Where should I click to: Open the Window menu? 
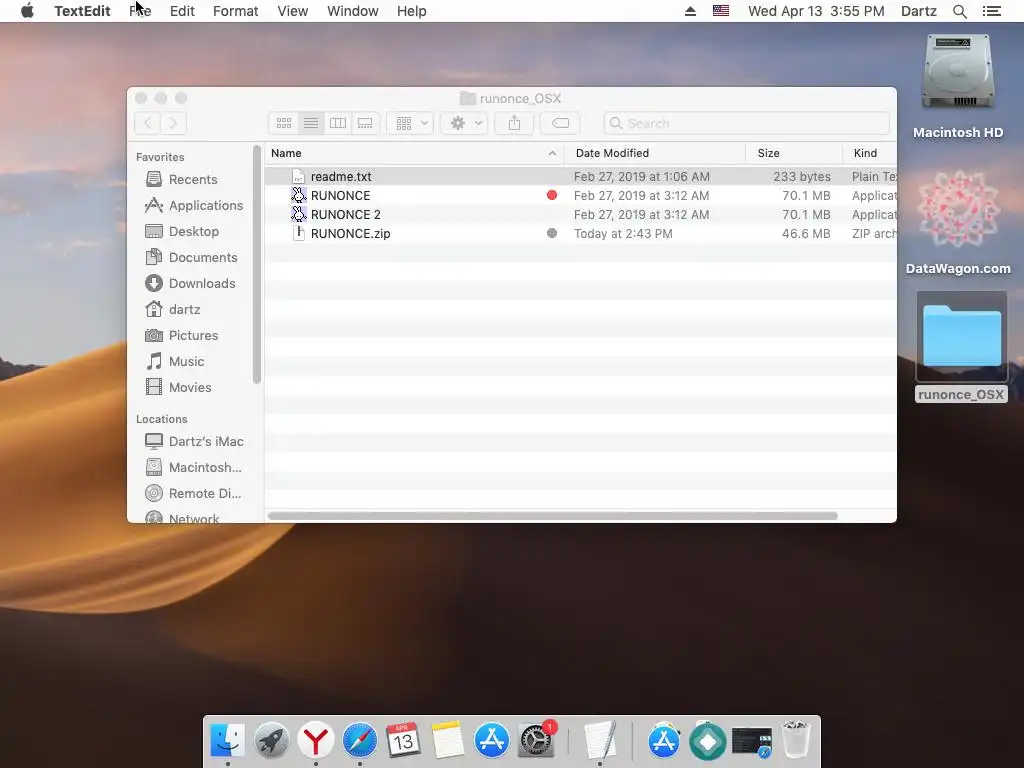pyautogui.click(x=353, y=11)
